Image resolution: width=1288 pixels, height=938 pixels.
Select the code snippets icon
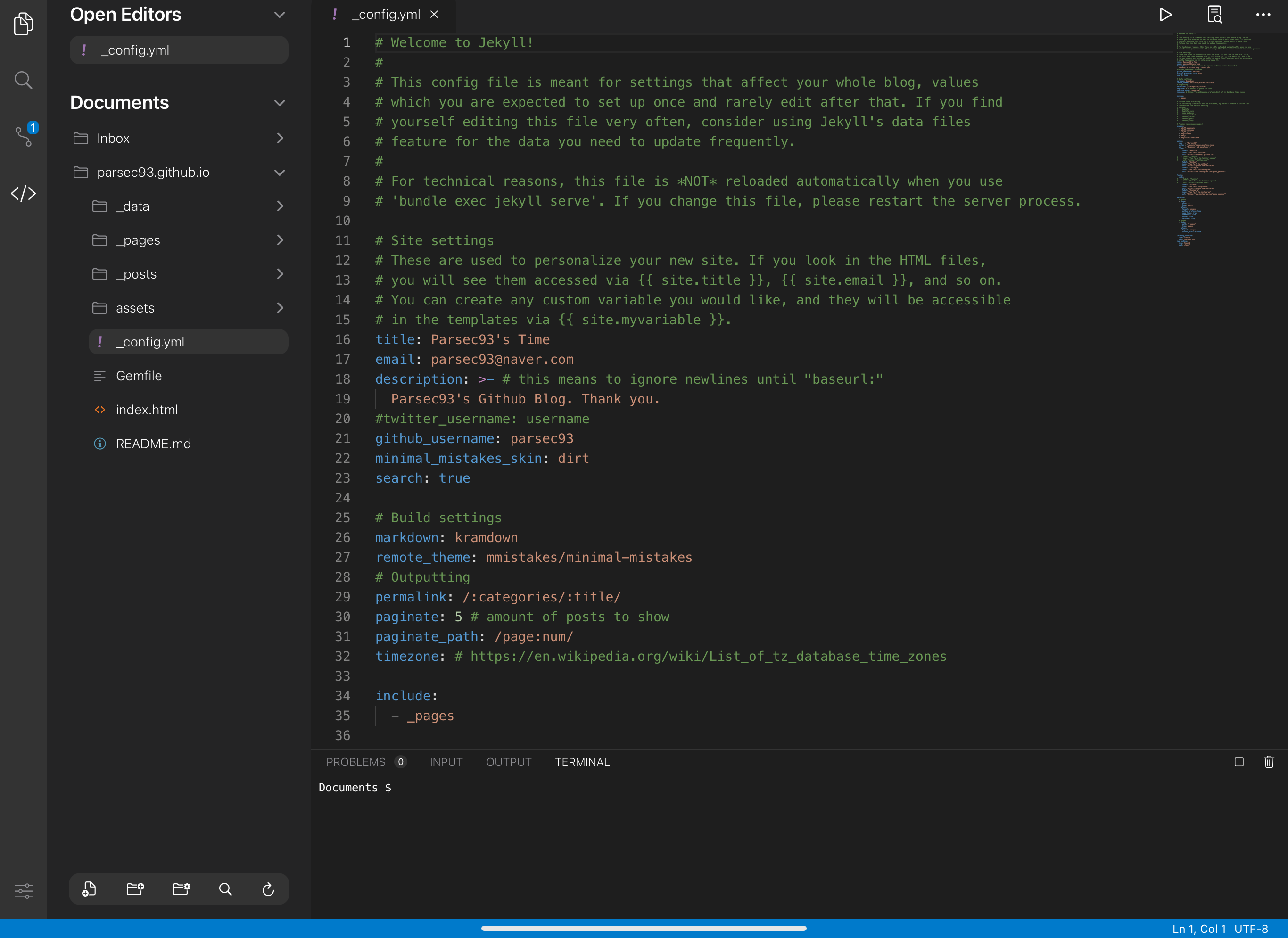click(x=23, y=194)
